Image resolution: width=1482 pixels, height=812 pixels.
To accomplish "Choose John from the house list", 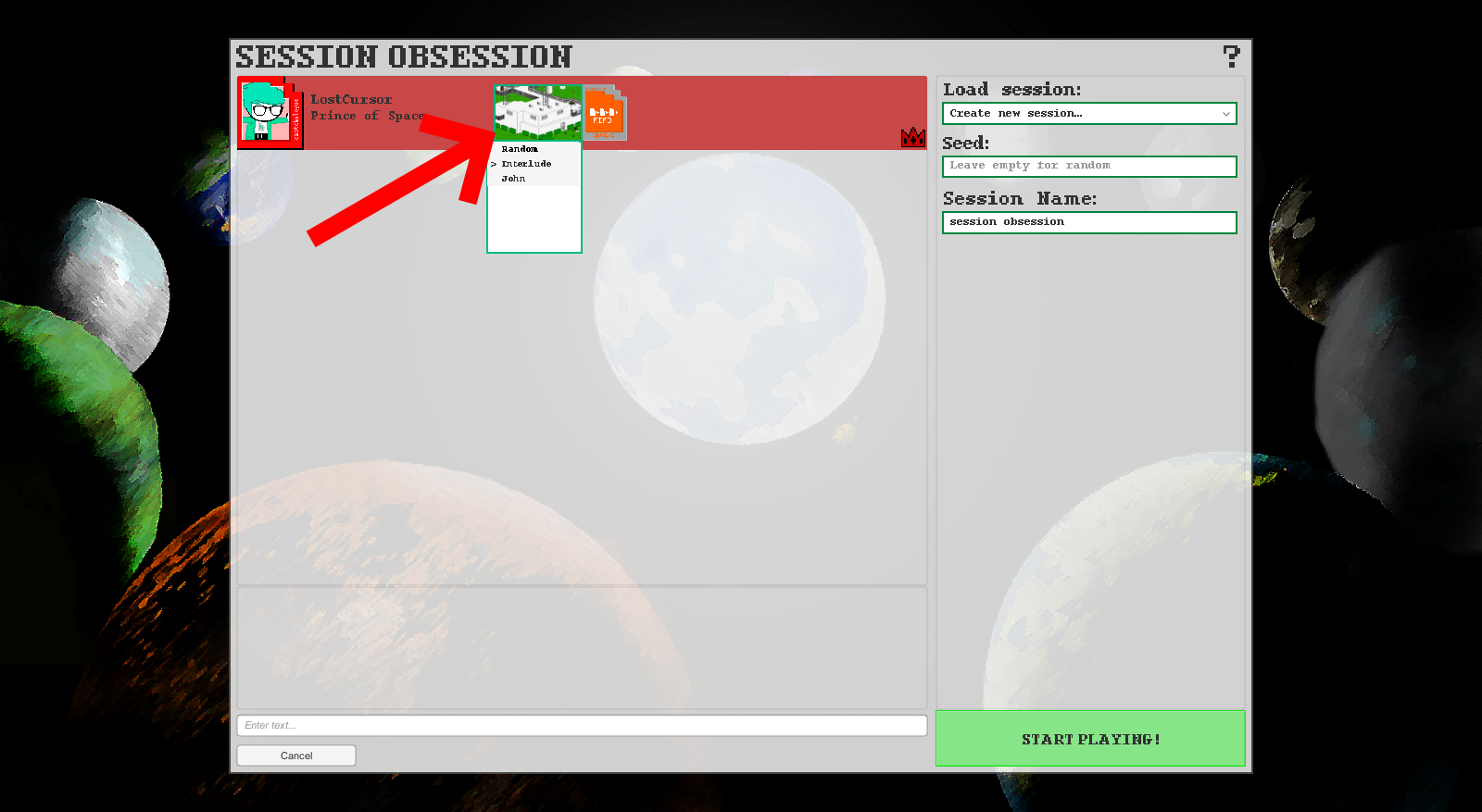I will click(x=534, y=179).
